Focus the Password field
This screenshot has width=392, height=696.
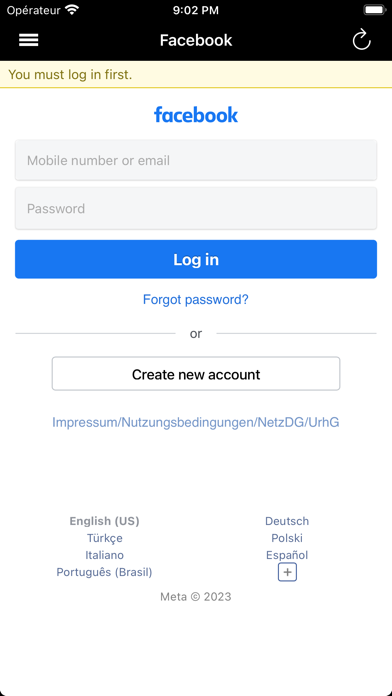coord(196,209)
